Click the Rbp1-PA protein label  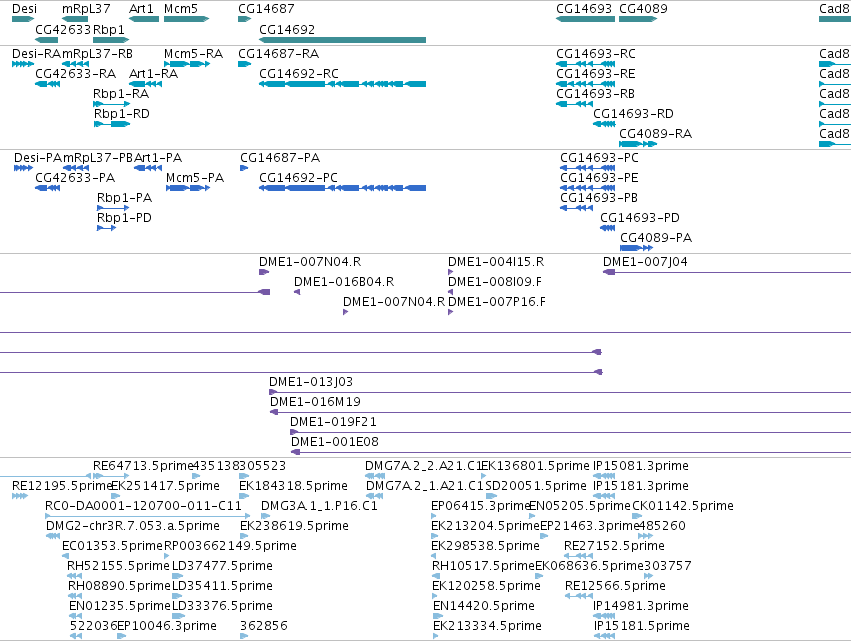click(124, 198)
